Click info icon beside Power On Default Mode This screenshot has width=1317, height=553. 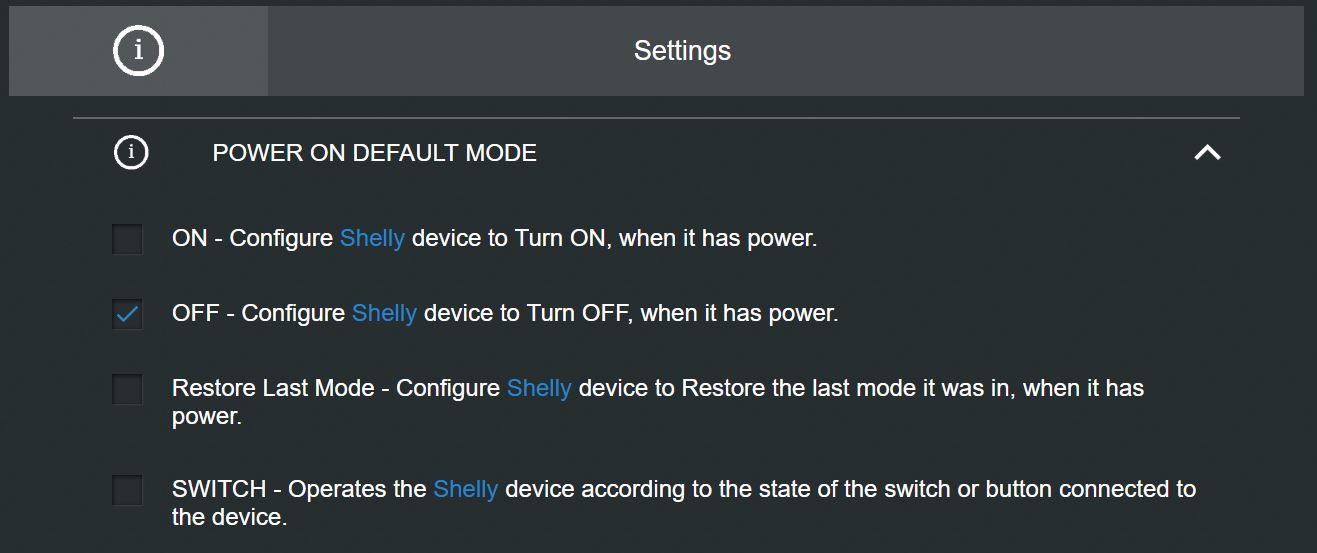coord(131,153)
